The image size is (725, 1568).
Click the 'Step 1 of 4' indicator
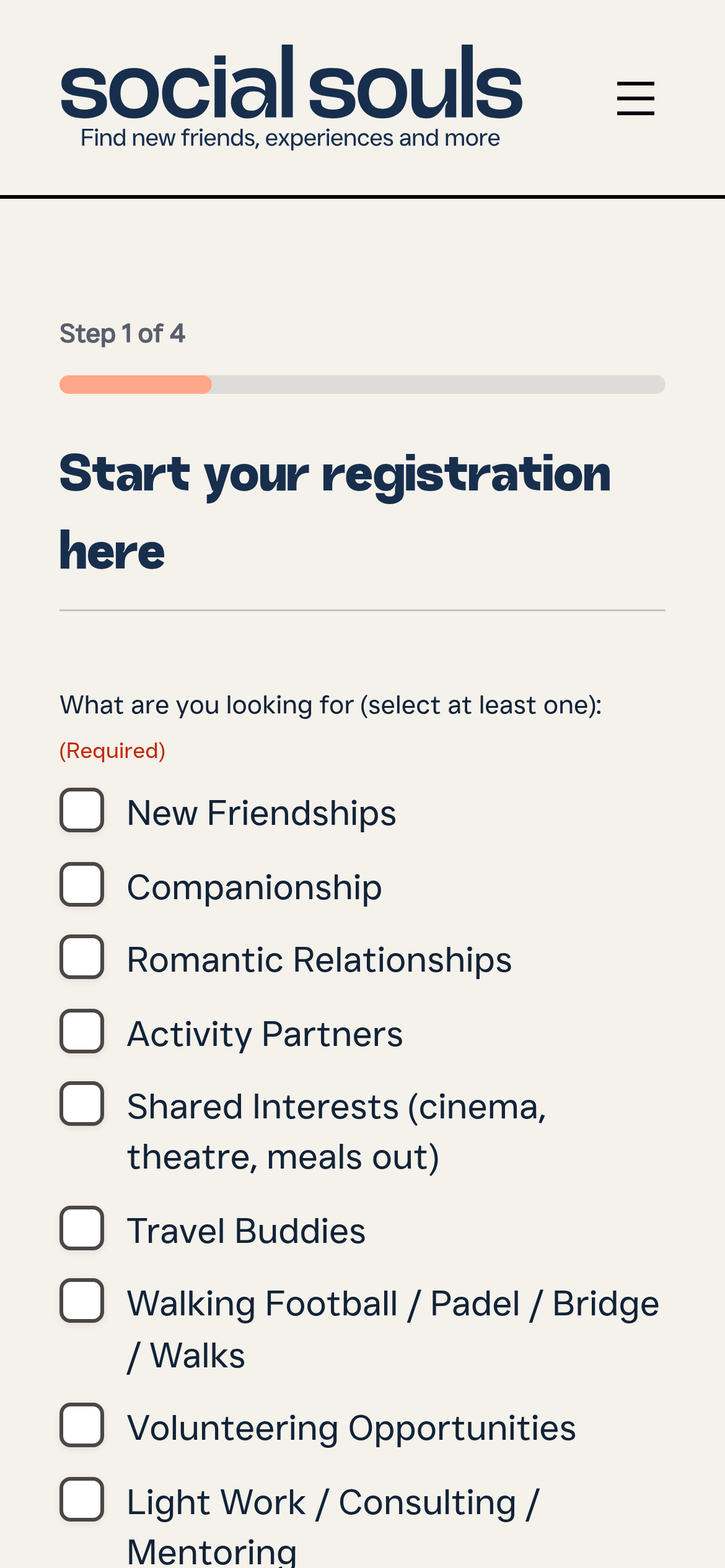pyautogui.click(x=122, y=334)
